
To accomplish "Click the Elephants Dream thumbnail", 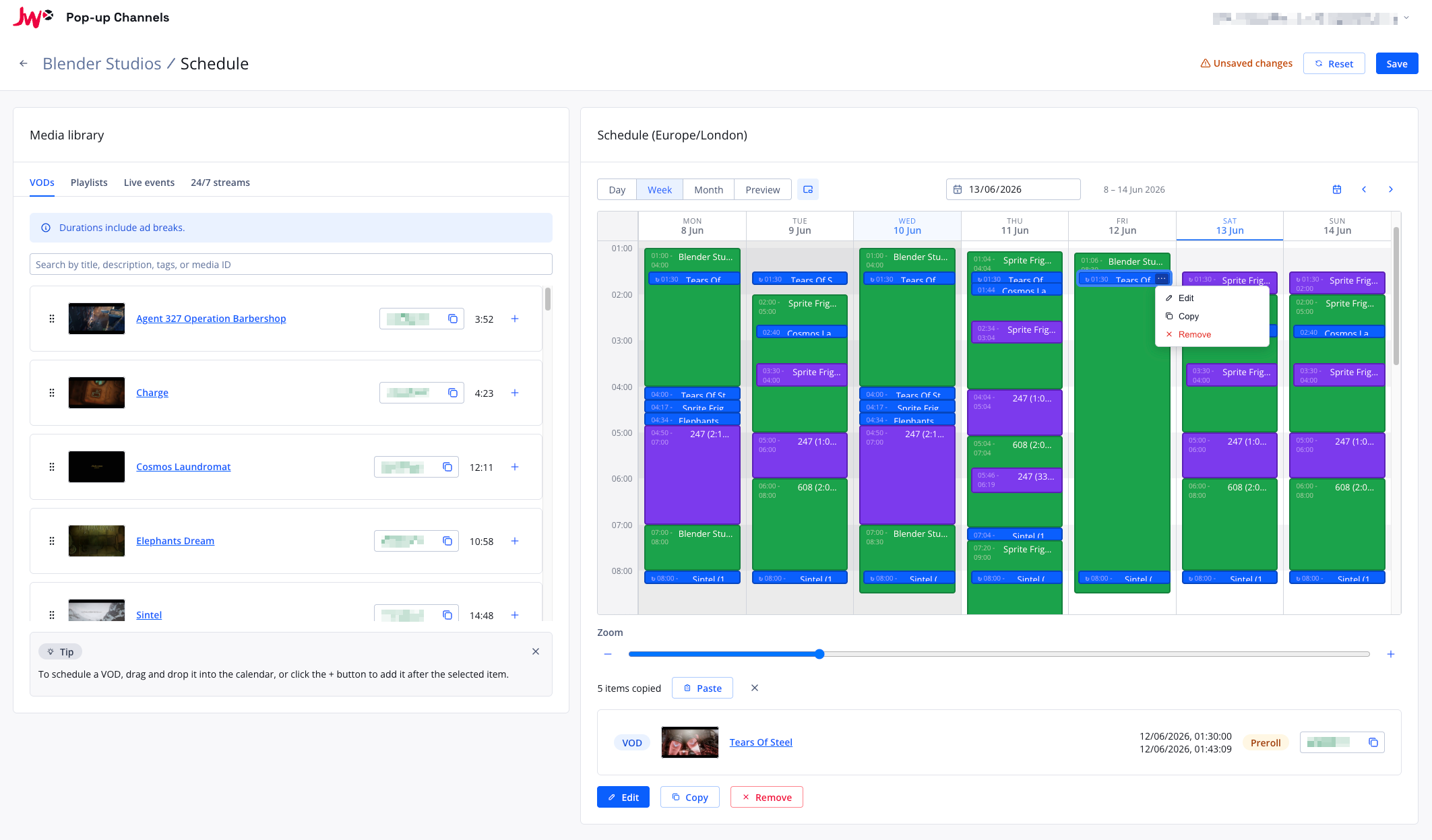I will (96, 541).
